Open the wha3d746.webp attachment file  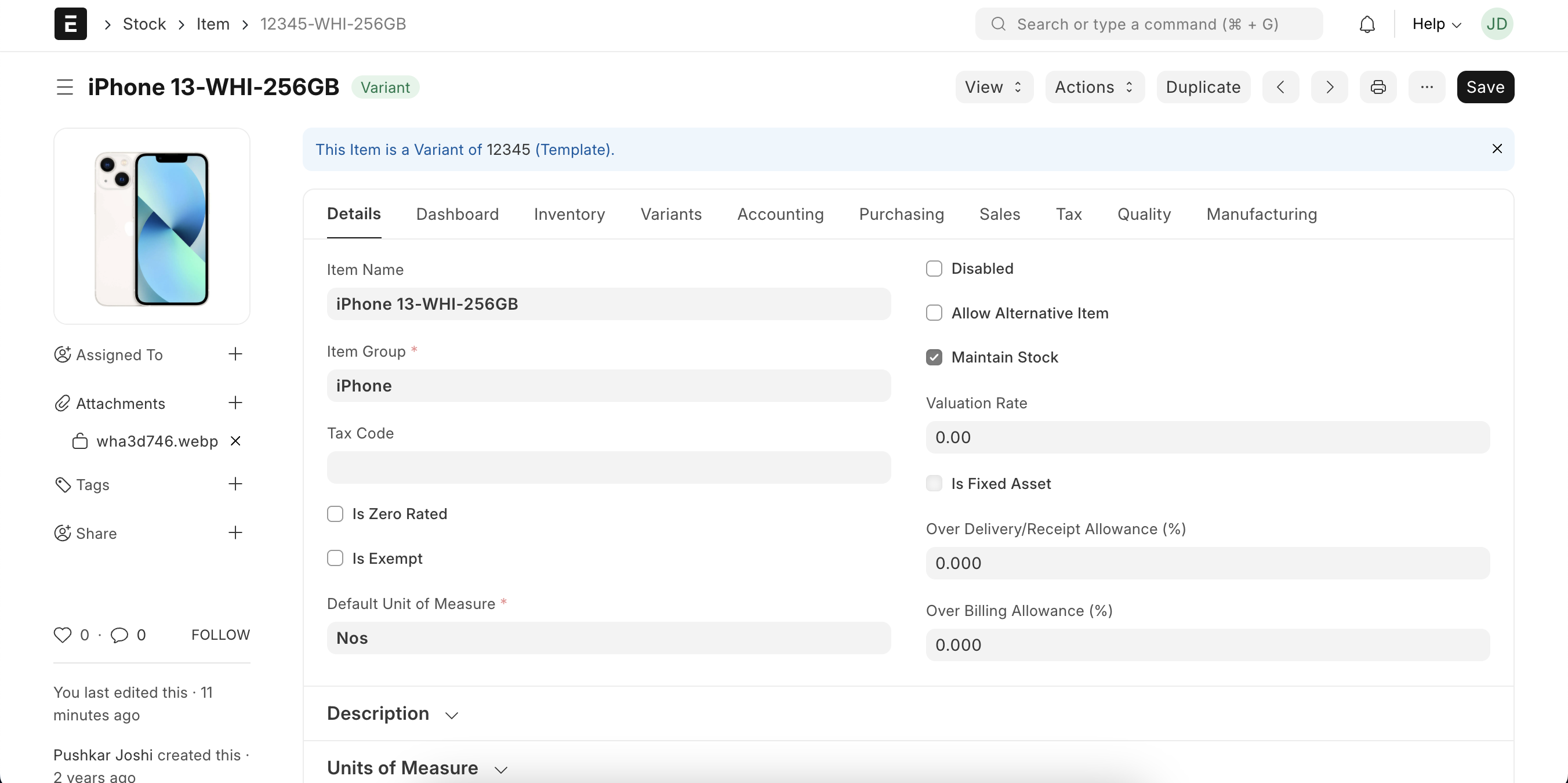157,441
